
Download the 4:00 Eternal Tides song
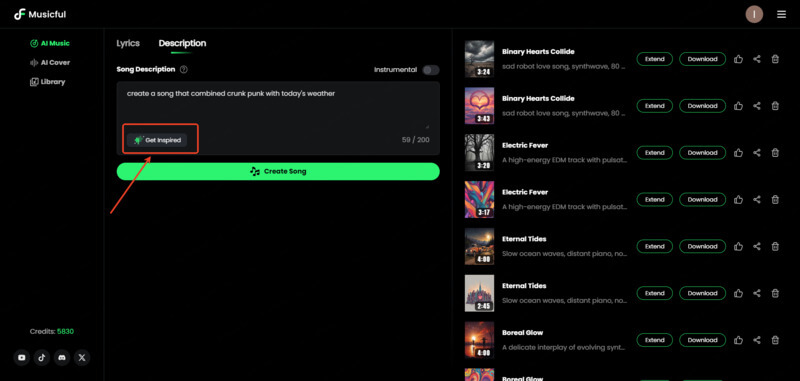point(702,246)
